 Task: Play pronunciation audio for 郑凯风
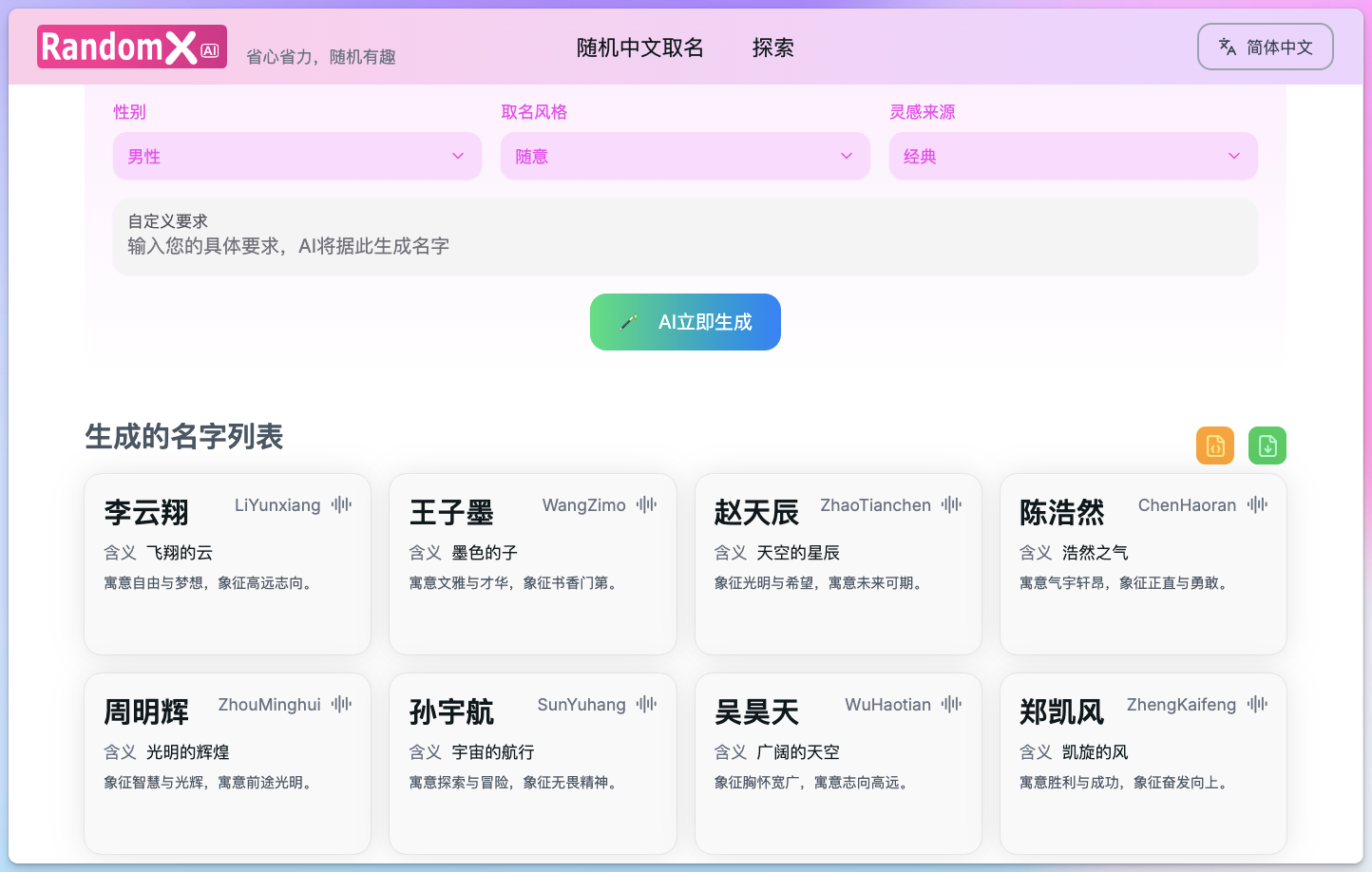1256,704
